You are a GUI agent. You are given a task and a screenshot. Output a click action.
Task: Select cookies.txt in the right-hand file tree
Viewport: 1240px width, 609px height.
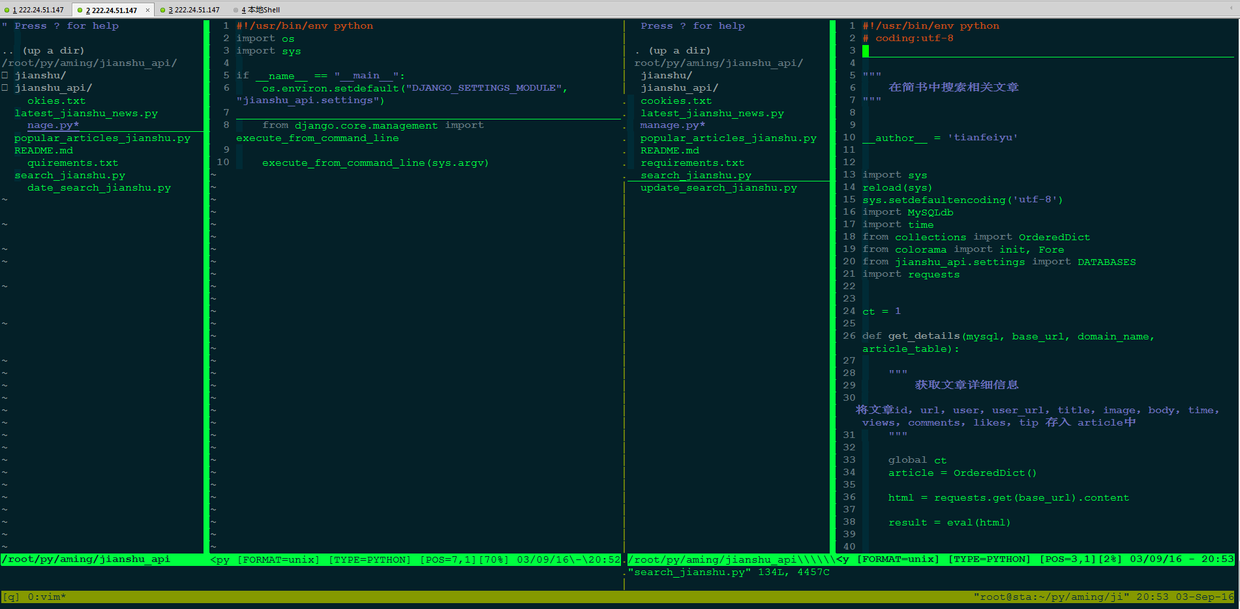(x=676, y=100)
